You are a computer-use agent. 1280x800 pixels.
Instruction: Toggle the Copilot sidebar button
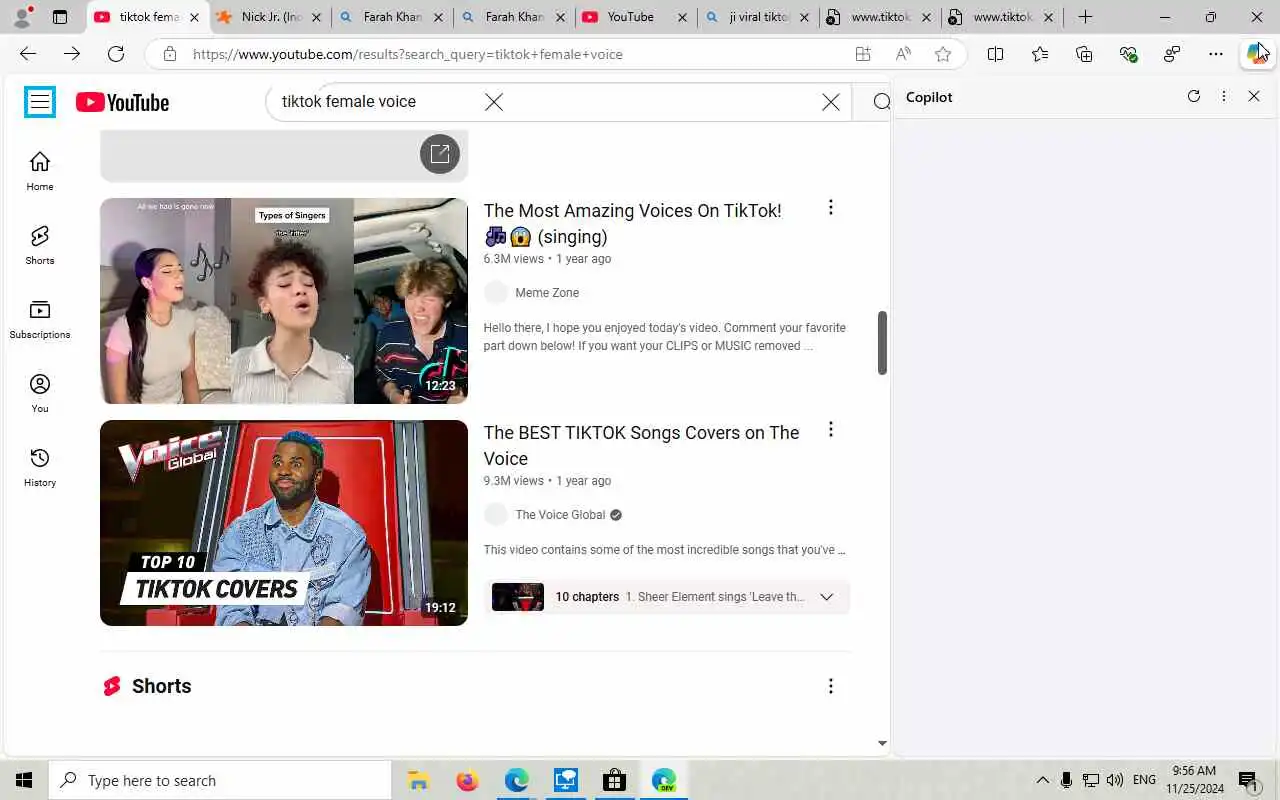(1257, 54)
